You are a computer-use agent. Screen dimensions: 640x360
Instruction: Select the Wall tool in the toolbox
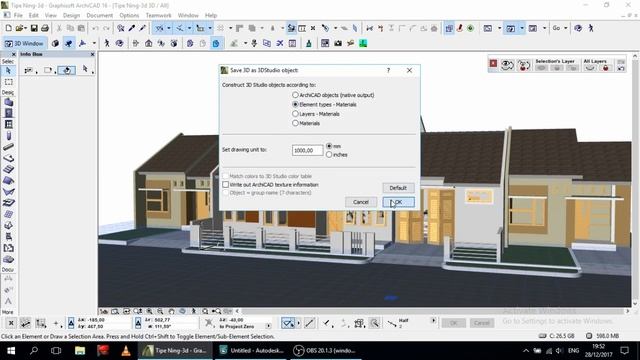[x=8, y=102]
